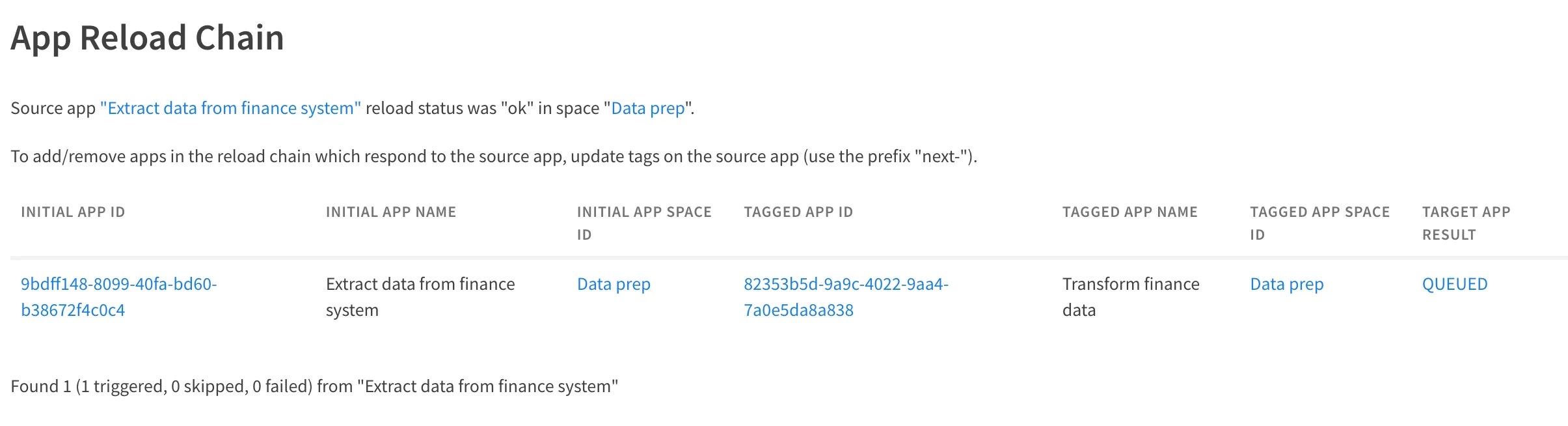Click the "To add/remove apps" instruction paragraph
1568x426 pixels.
(x=493, y=157)
